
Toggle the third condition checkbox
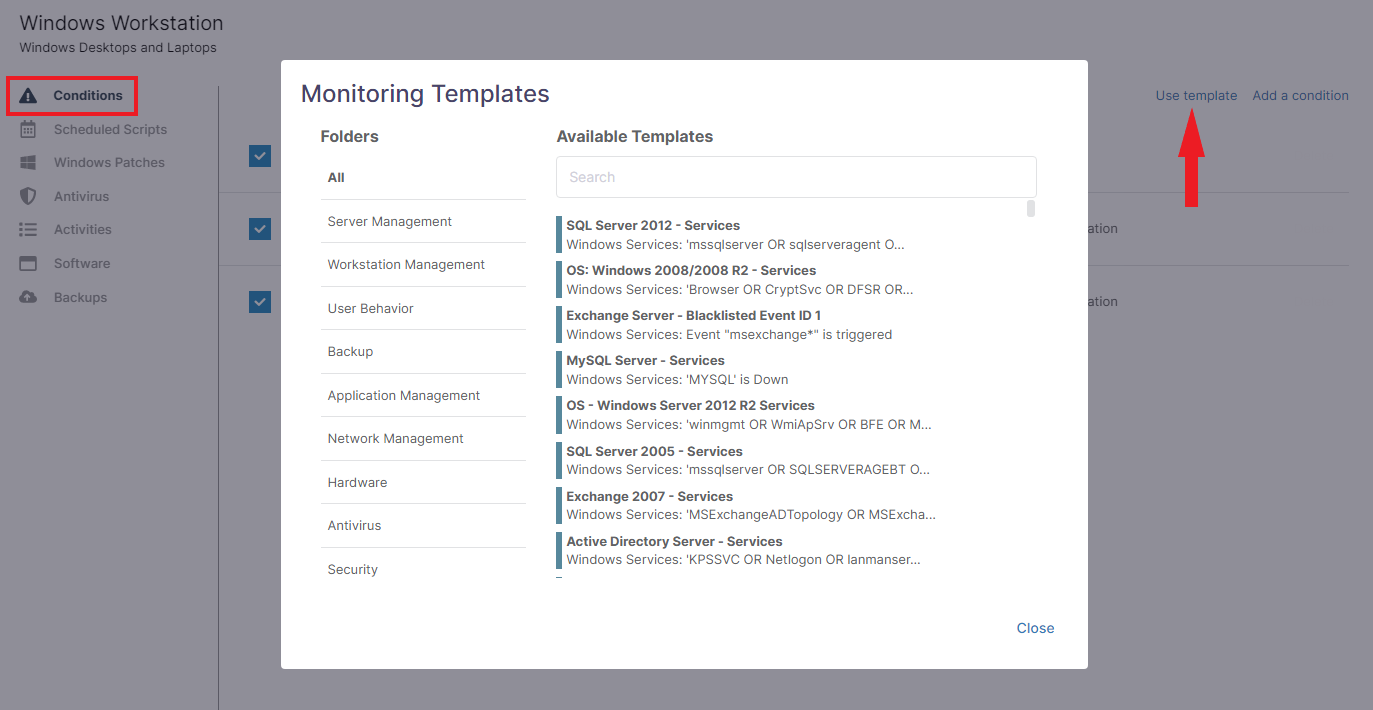coord(260,301)
